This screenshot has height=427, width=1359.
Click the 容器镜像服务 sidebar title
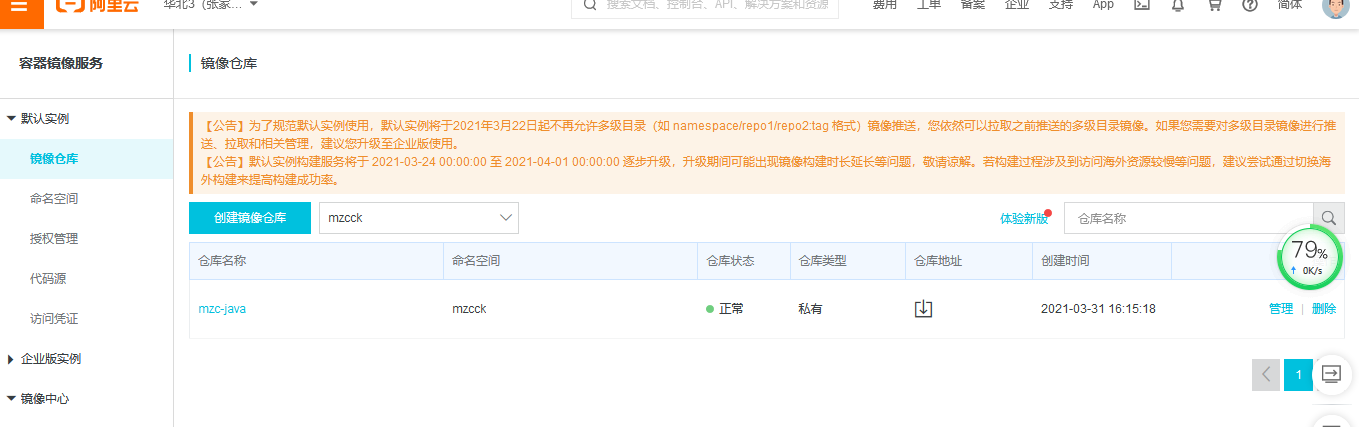(x=61, y=64)
